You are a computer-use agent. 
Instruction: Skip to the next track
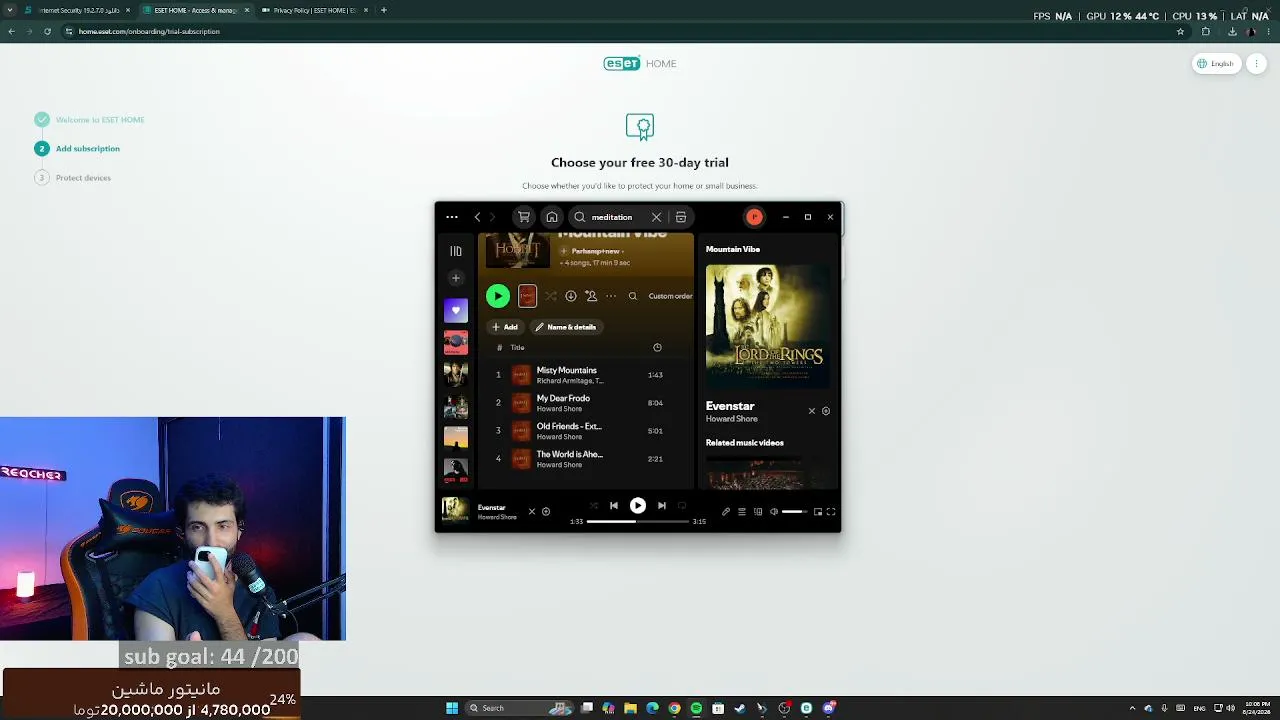click(x=661, y=506)
